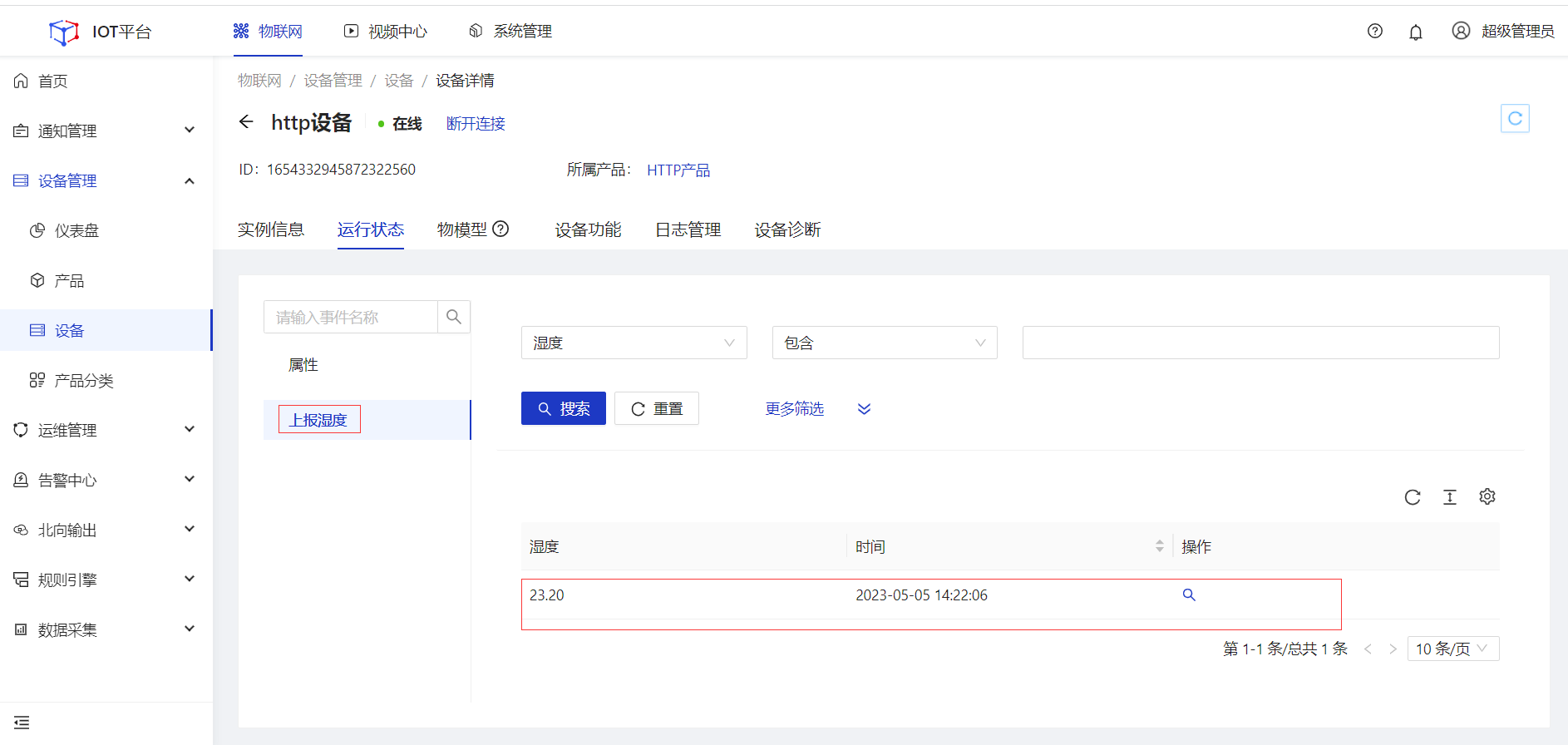Open the 实例信息 tab
This screenshot has height=745, width=1568.
pyautogui.click(x=271, y=229)
